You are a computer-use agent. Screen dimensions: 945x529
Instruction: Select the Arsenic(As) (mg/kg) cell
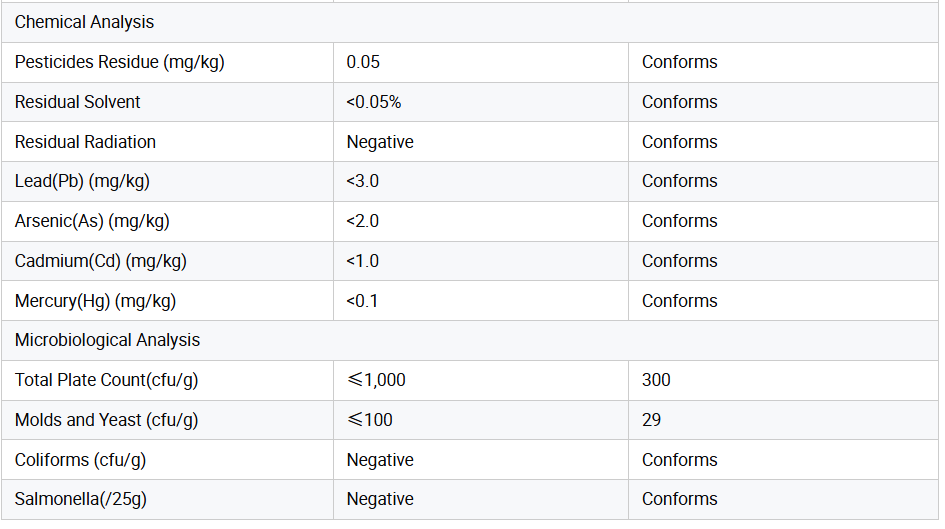pos(99,221)
